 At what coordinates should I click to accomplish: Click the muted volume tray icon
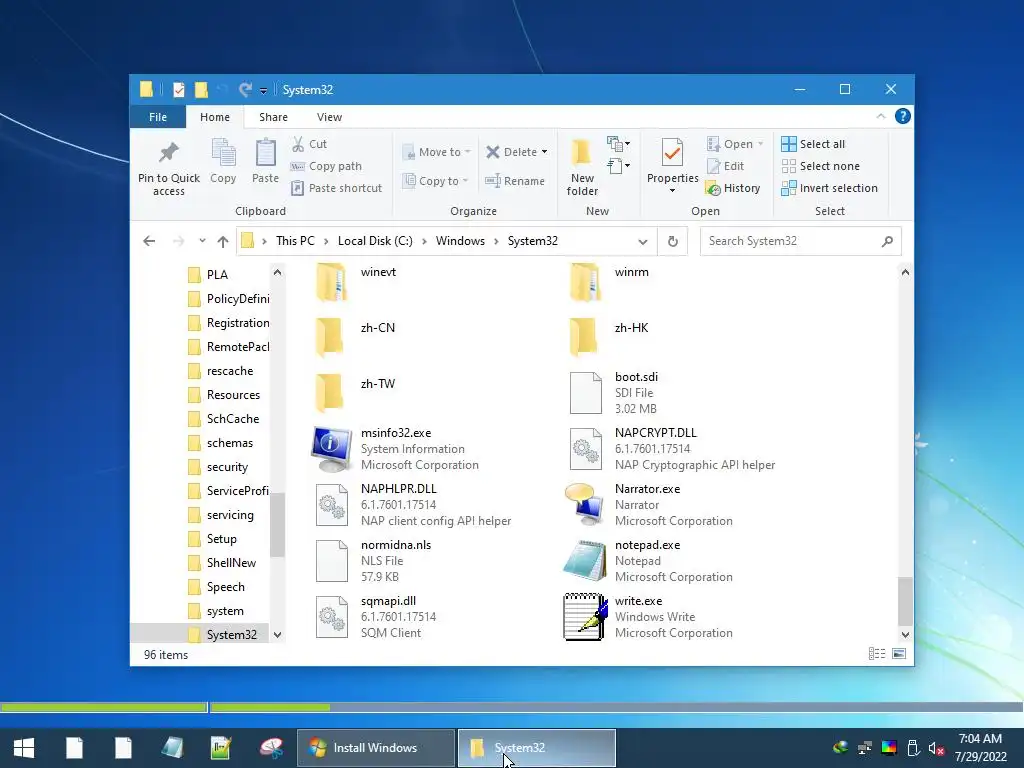point(936,748)
